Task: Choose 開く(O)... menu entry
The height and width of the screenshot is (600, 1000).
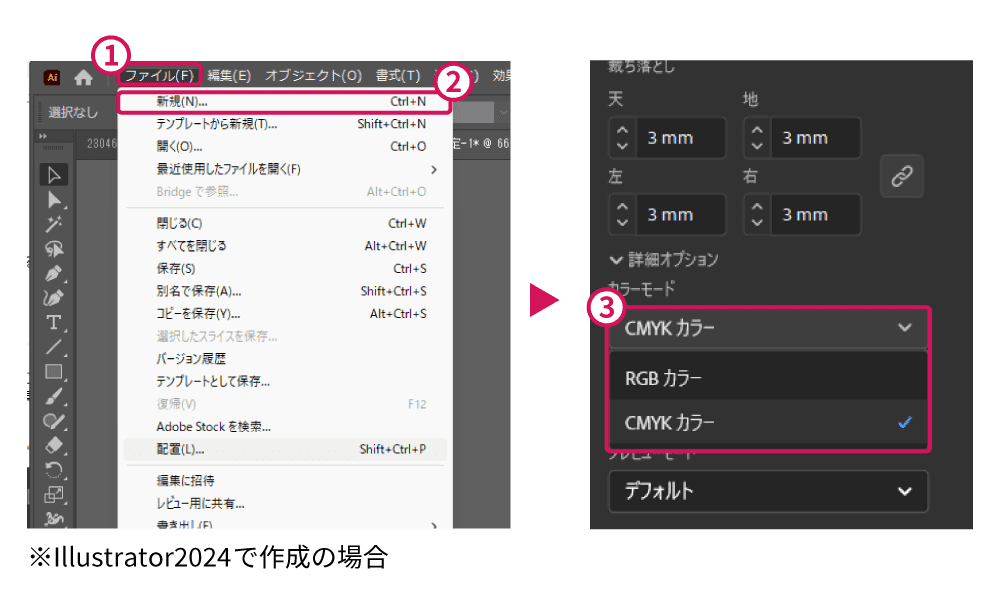Action: (285, 147)
